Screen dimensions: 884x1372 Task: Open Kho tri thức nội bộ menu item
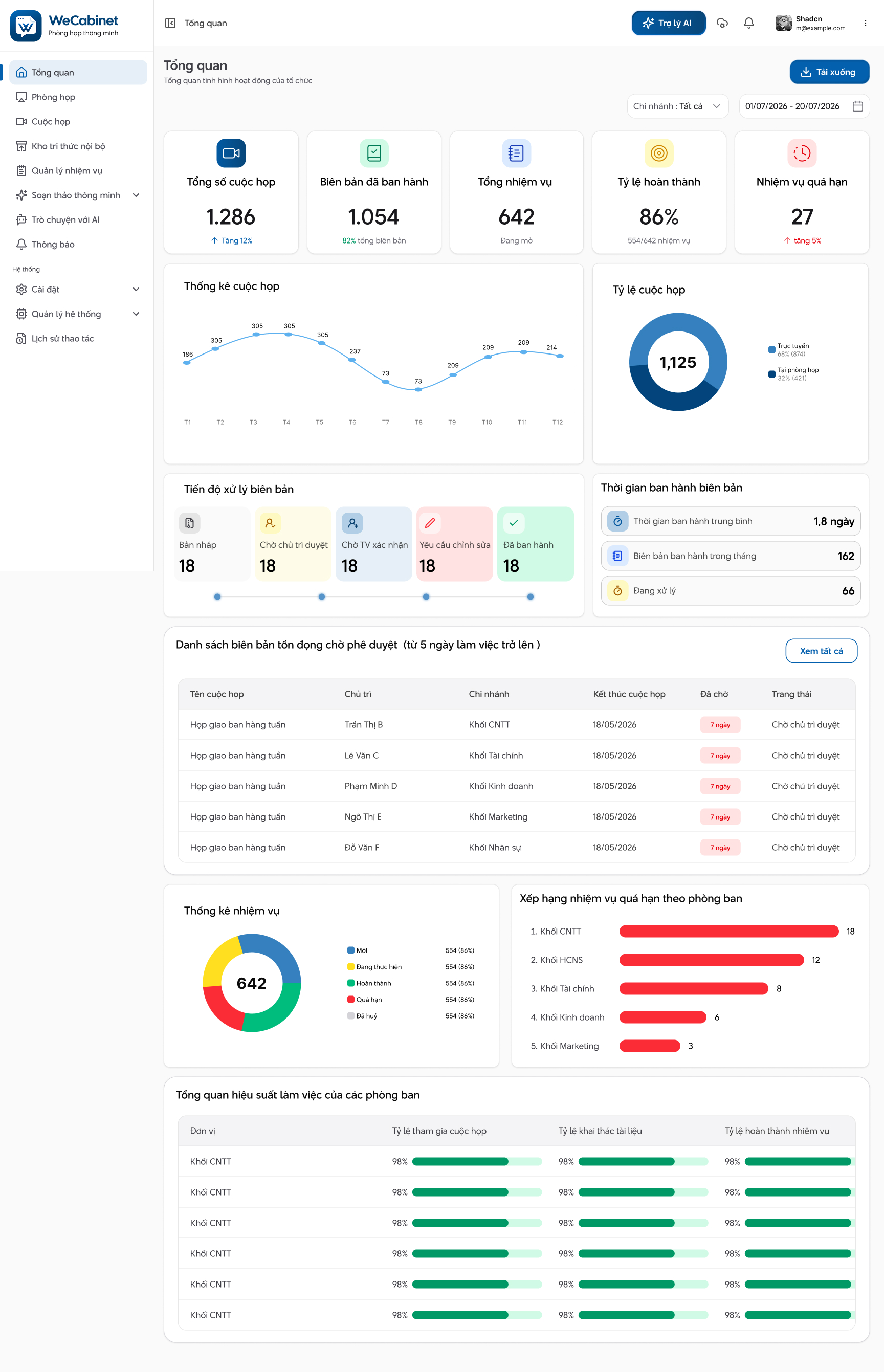[x=78, y=146]
